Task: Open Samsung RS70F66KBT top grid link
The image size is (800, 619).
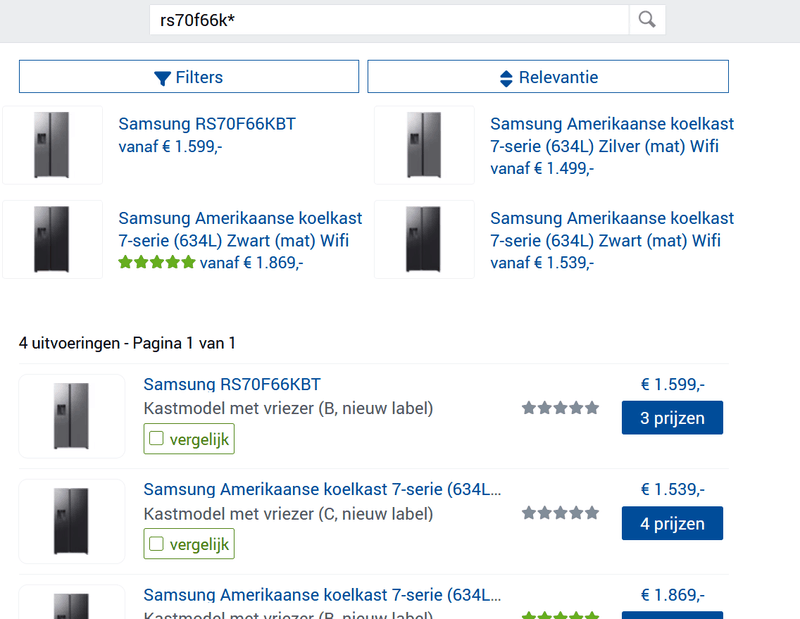Action: (x=207, y=124)
